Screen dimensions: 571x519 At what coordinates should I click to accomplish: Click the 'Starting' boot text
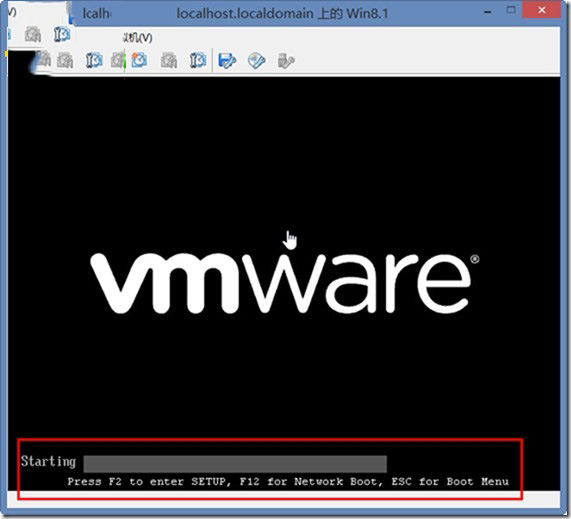point(48,461)
